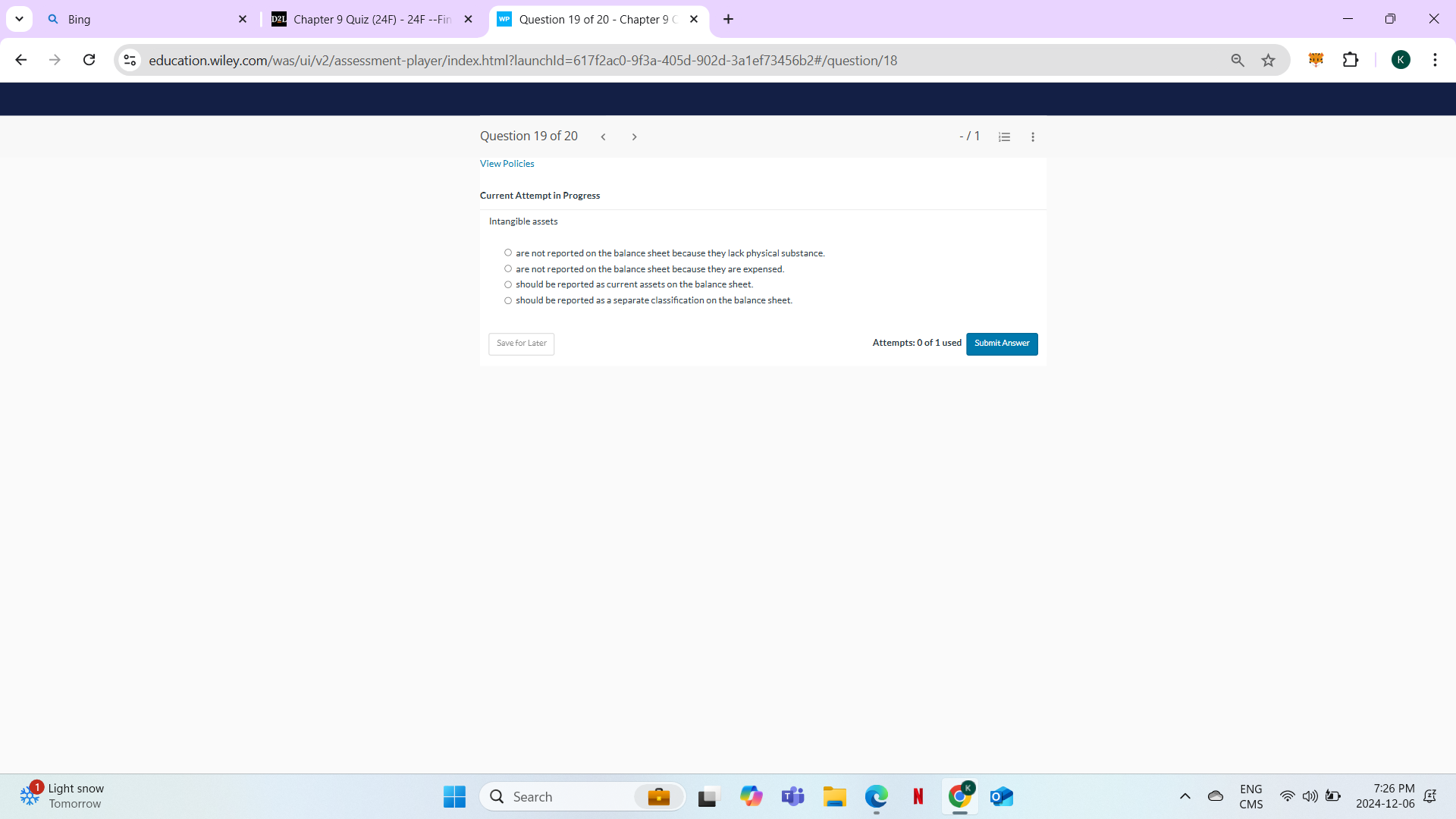Expand hidden system tray icons
The image size is (1456, 819).
tap(1185, 796)
